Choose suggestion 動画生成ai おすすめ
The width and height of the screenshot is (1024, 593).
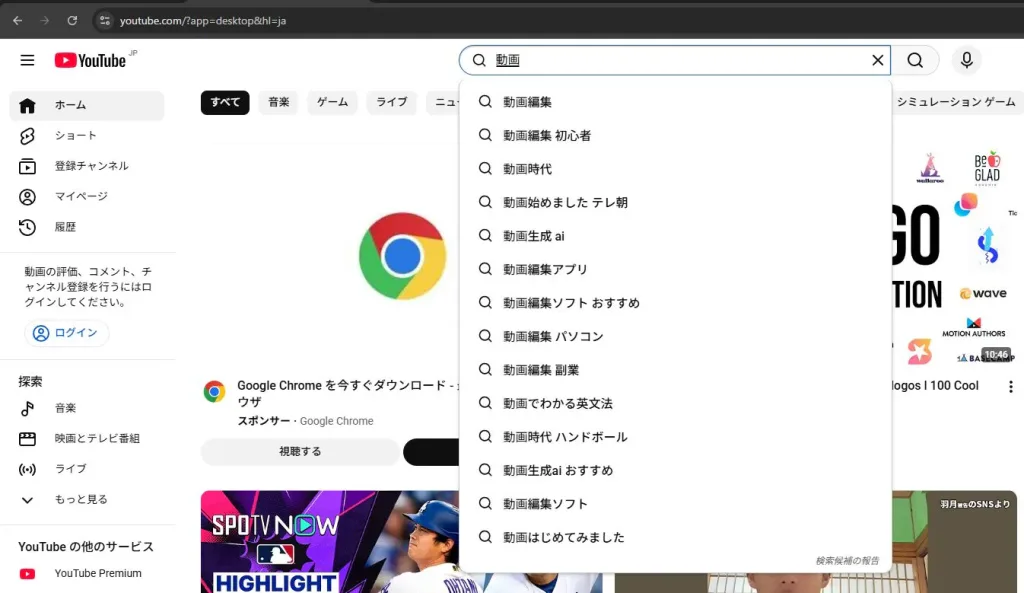(675, 470)
